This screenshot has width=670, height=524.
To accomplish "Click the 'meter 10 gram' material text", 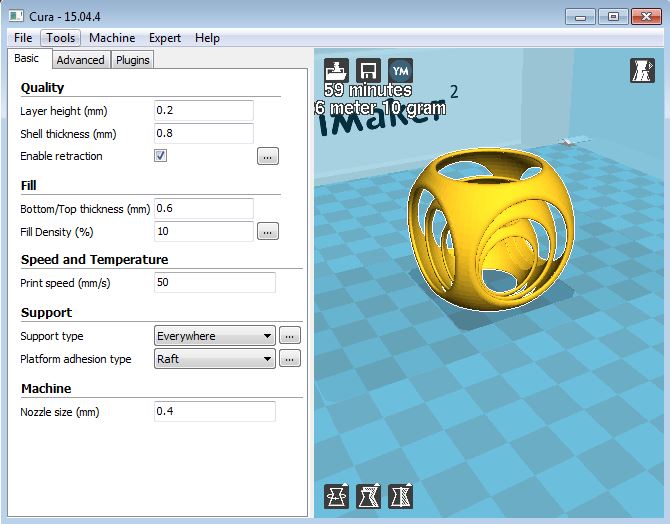I will pyautogui.click(x=388, y=108).
